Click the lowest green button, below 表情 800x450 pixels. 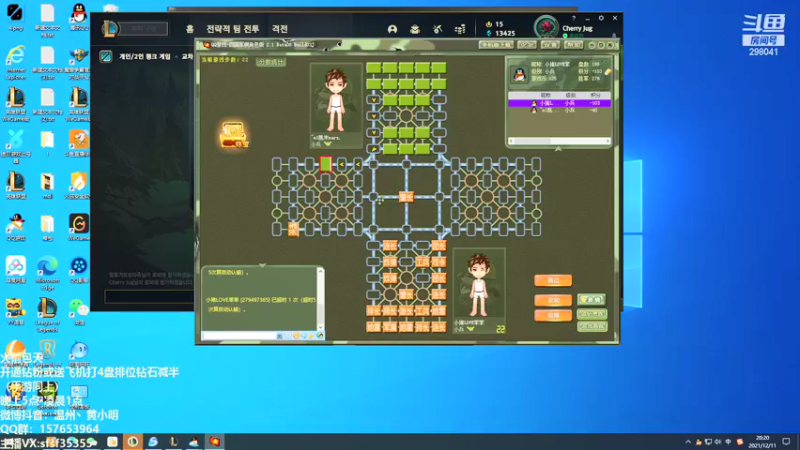point(592,326)
